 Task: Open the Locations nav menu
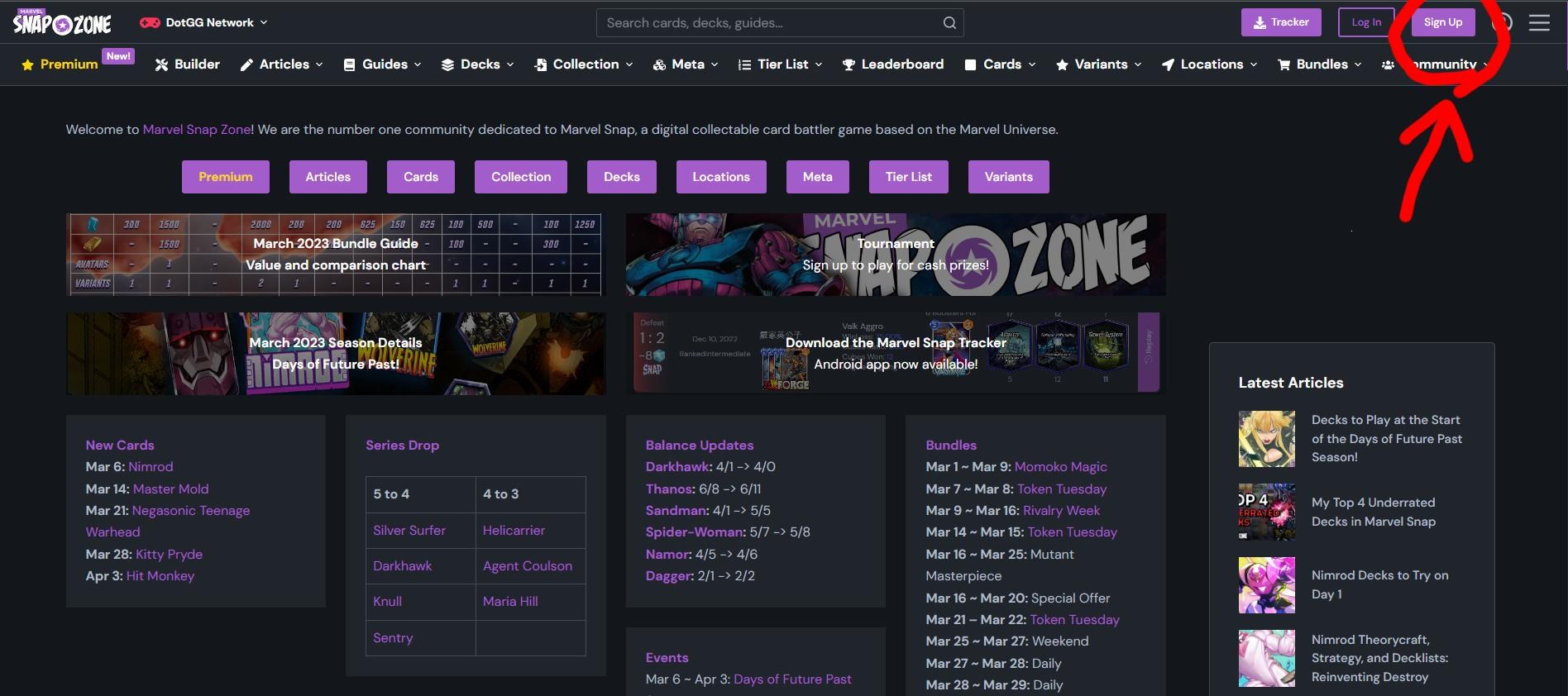(1209, 64)
